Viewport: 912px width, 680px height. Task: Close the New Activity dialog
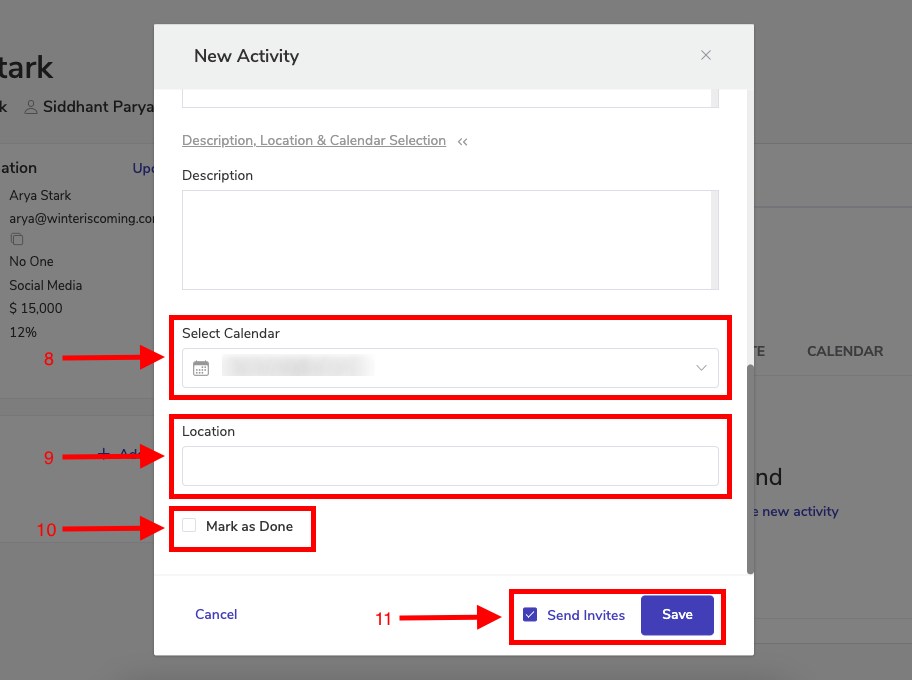706,55
